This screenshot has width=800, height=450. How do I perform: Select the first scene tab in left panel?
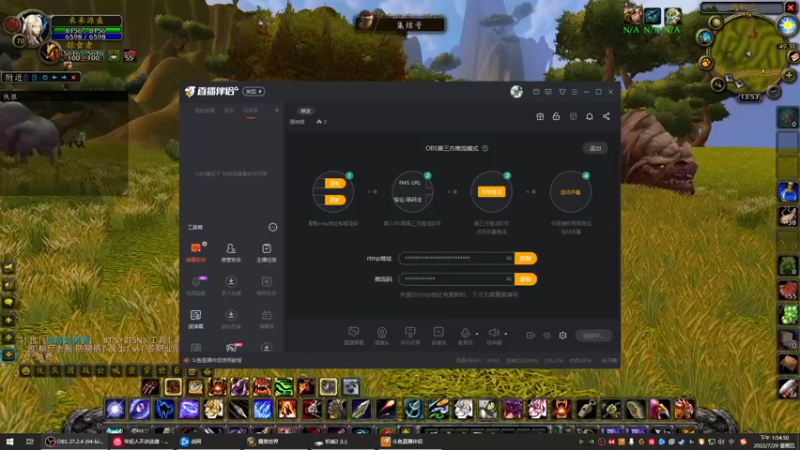coord(205,111)
